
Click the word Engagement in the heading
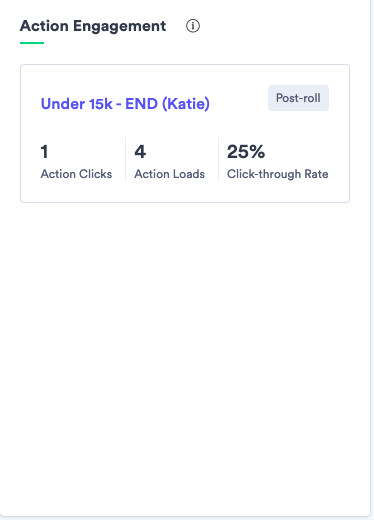(119, 27)
